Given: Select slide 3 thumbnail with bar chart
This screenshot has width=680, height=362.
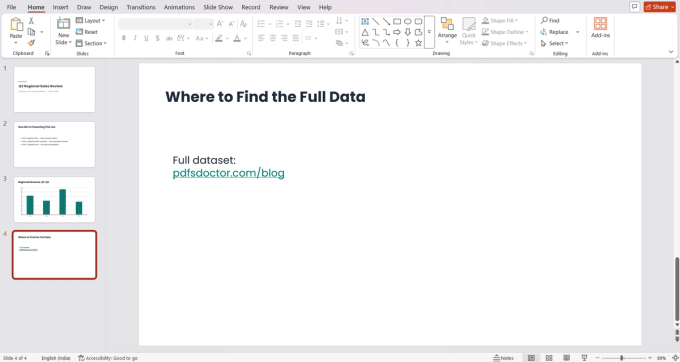Looking at the screenshot, I should point(54,199).
